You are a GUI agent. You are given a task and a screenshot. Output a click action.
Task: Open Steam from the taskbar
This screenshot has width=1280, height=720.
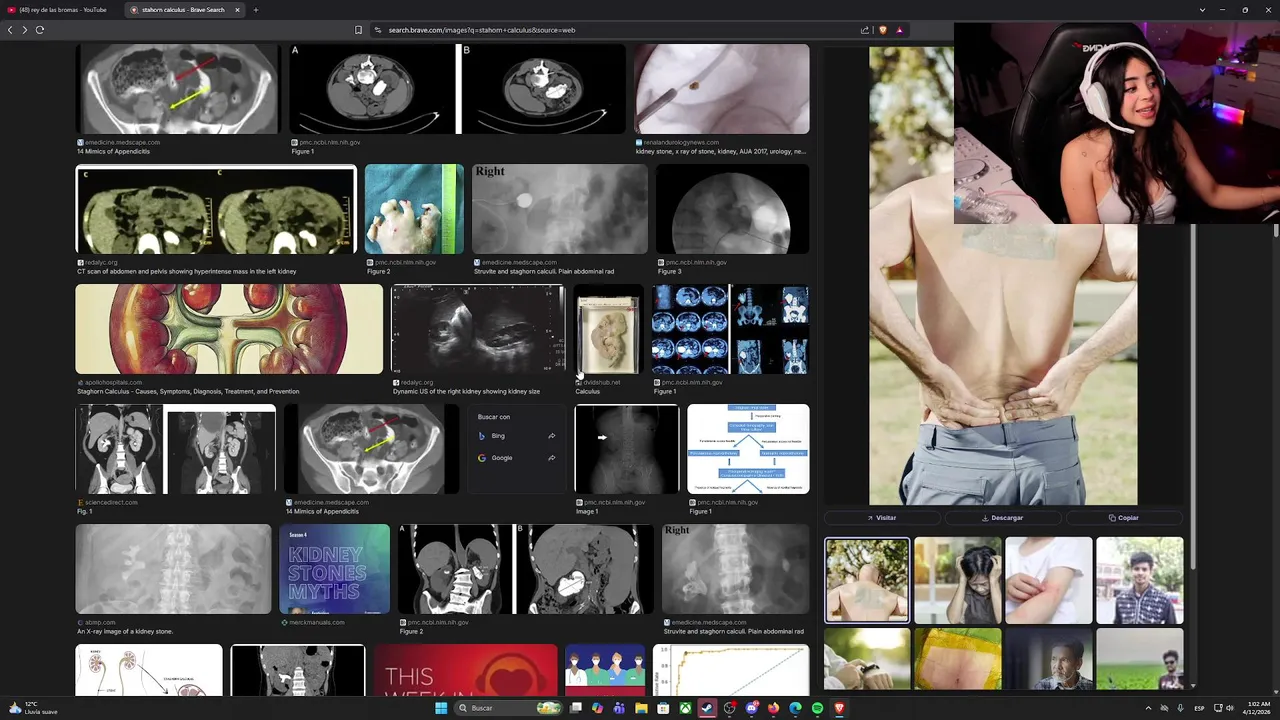707,708
